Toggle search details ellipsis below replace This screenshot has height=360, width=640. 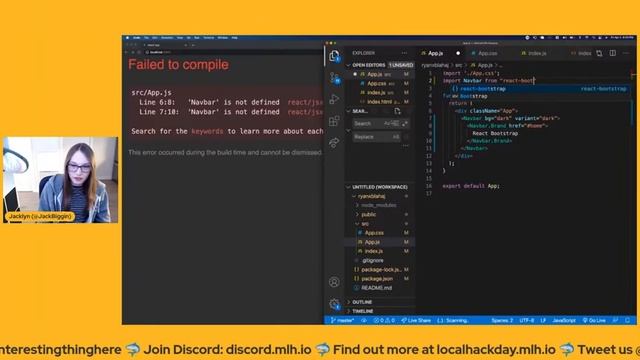pos(405,146)
